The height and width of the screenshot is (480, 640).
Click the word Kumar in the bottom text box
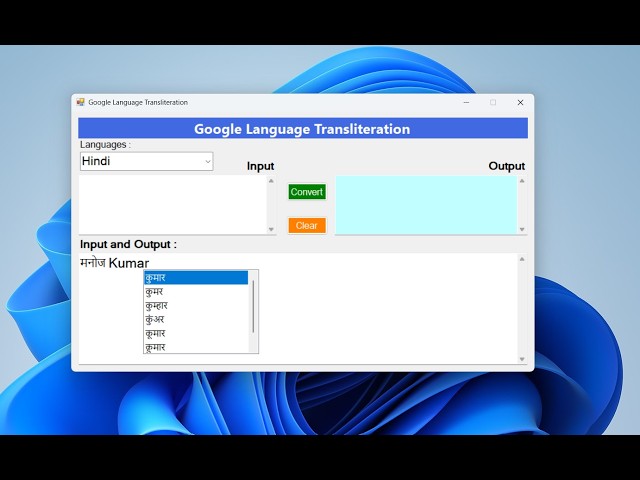[129, 263]
